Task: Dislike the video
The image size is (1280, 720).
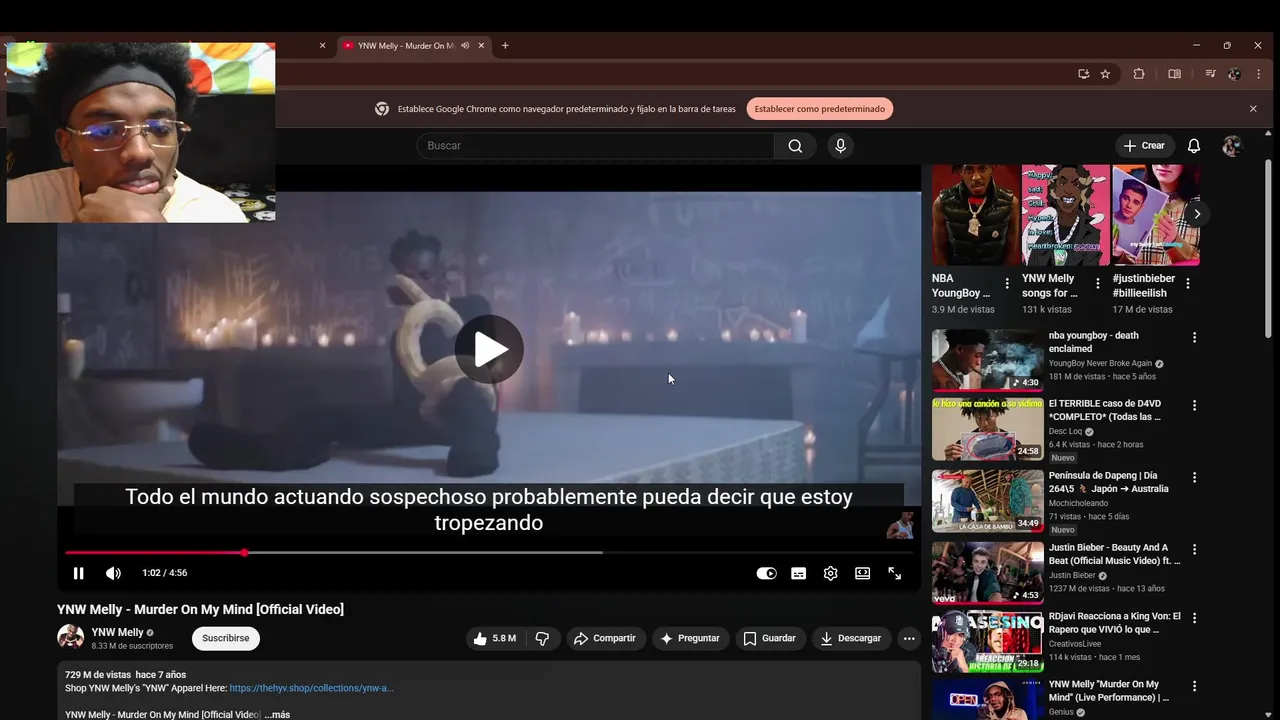Action: point(542,638)
